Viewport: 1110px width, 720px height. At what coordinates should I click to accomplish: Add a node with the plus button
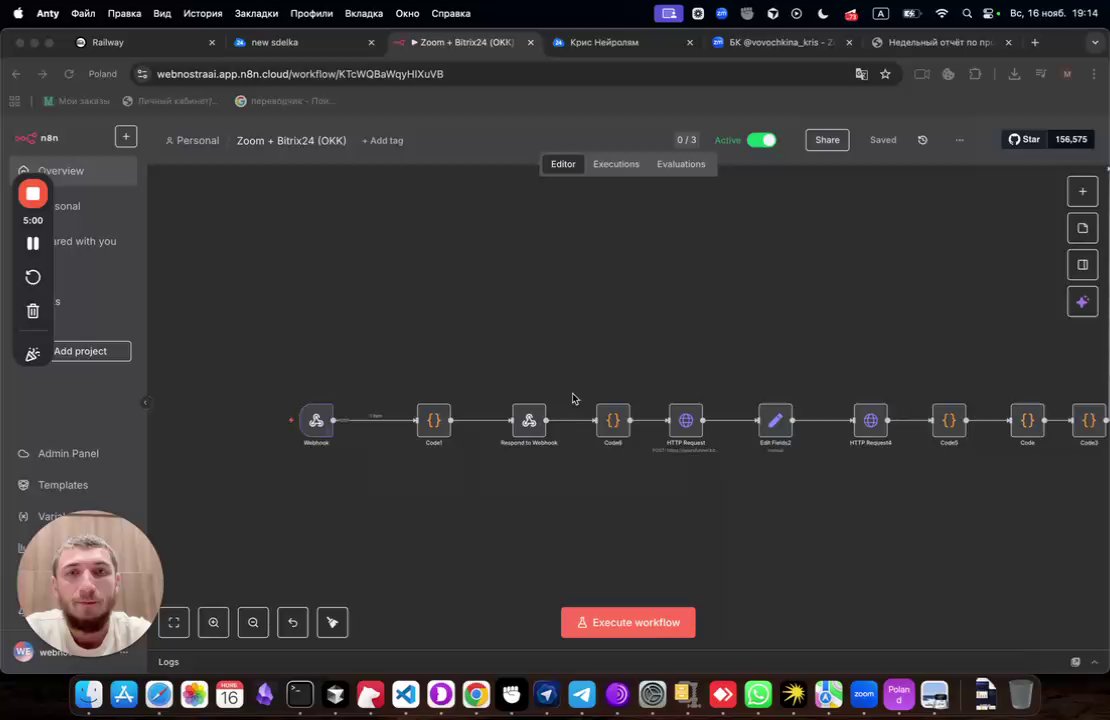pyautogui.click(x=1082, y=191)
